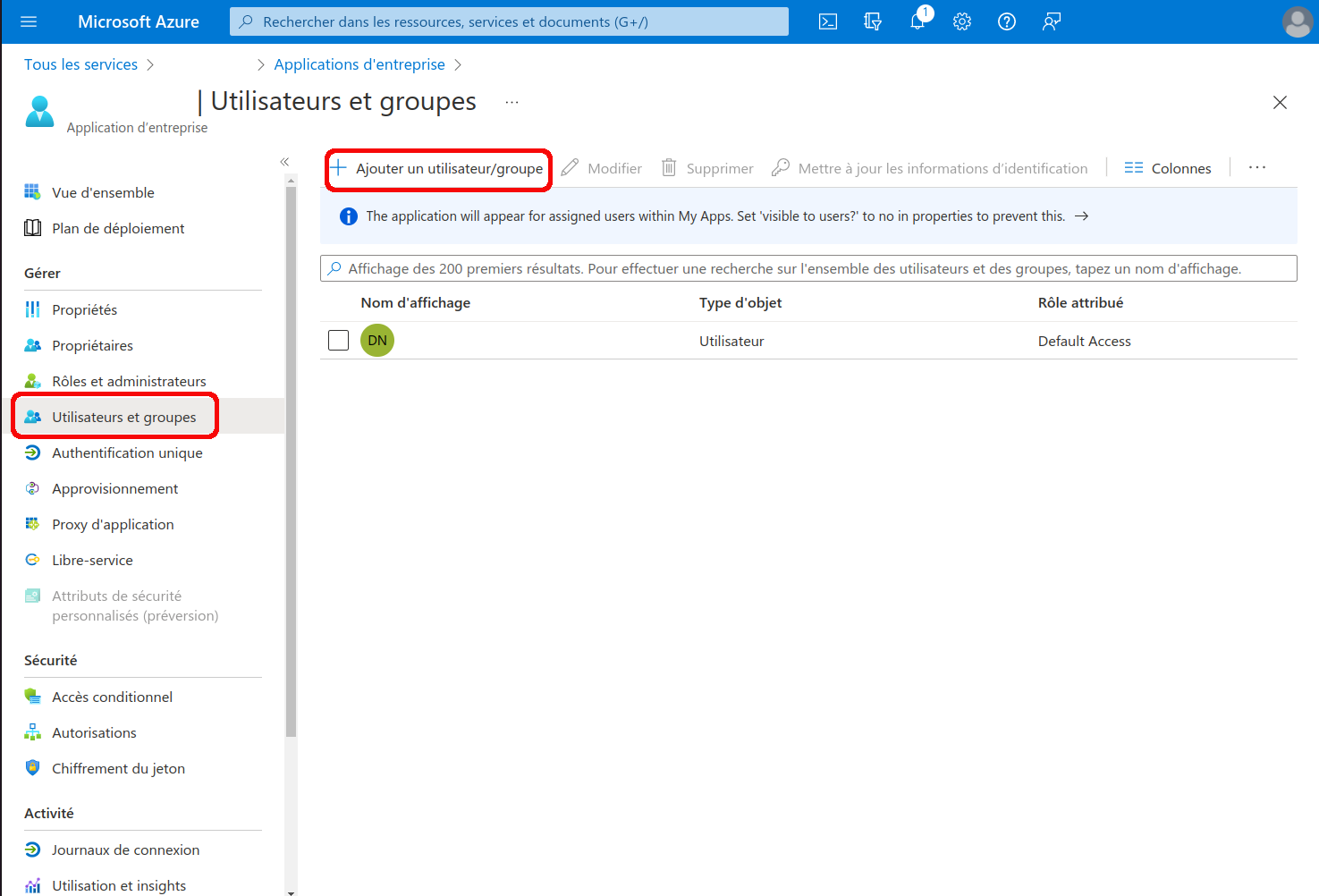Viewport: 1319px width, 896px height.
Task: Open Microsoft Azure home link
Action: [x=139, y=21]
